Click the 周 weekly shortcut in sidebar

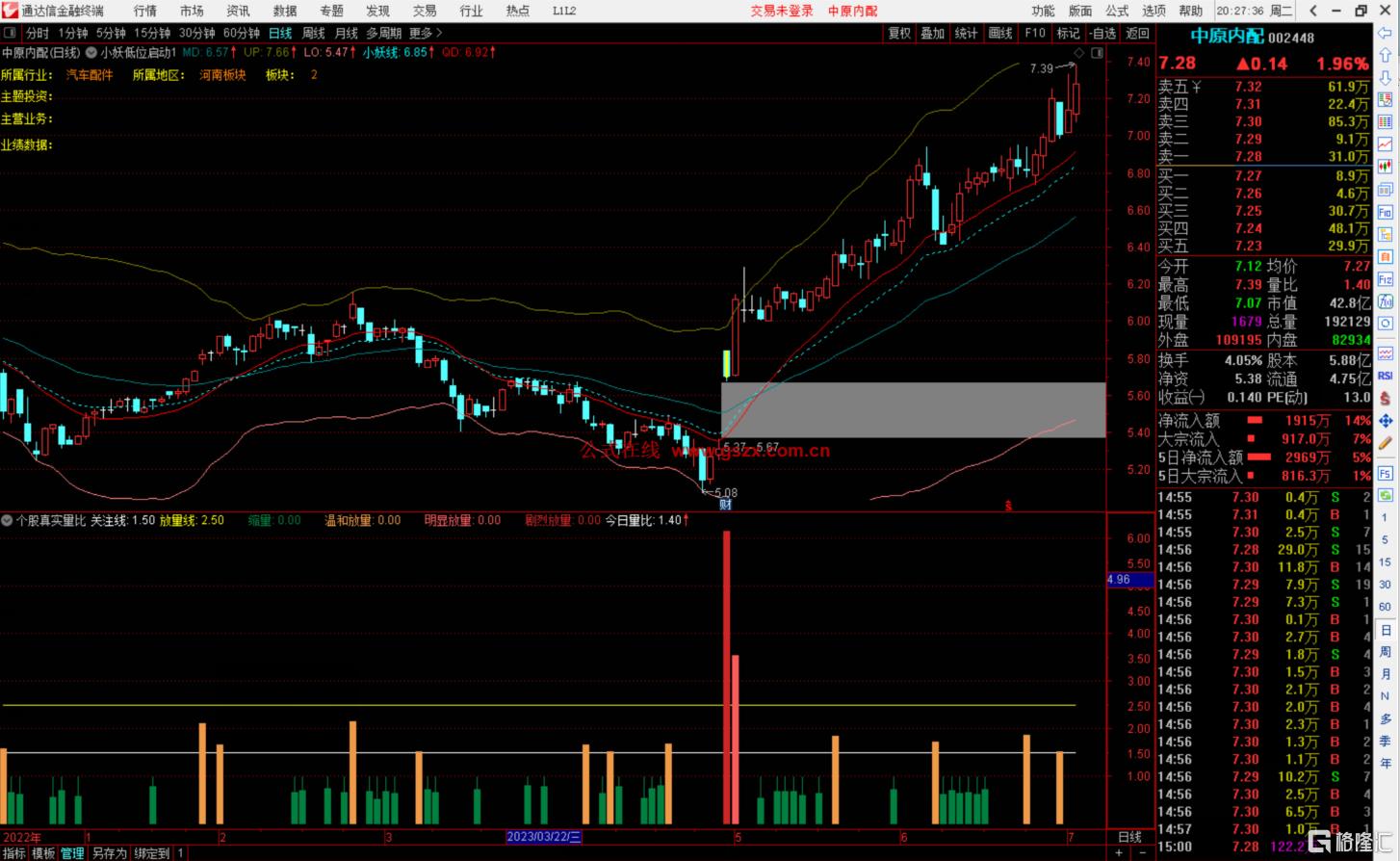pos(1386,652)
